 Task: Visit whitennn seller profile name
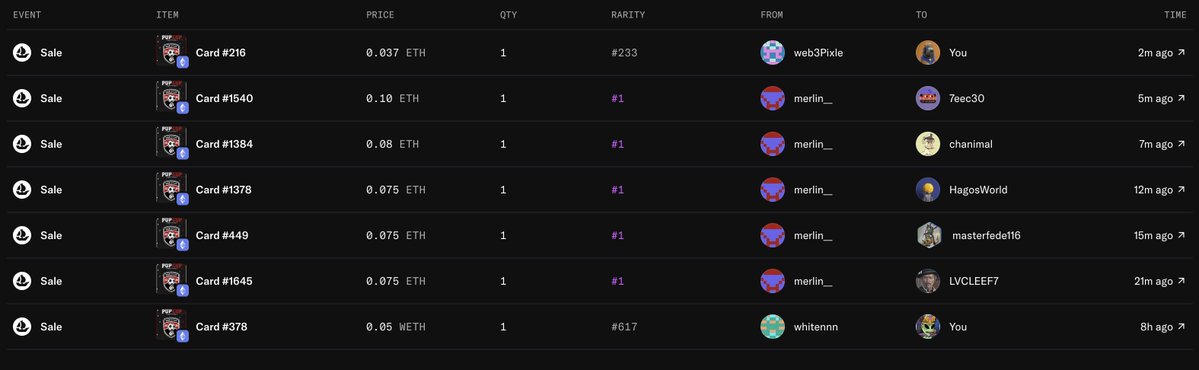coord(816,327)
